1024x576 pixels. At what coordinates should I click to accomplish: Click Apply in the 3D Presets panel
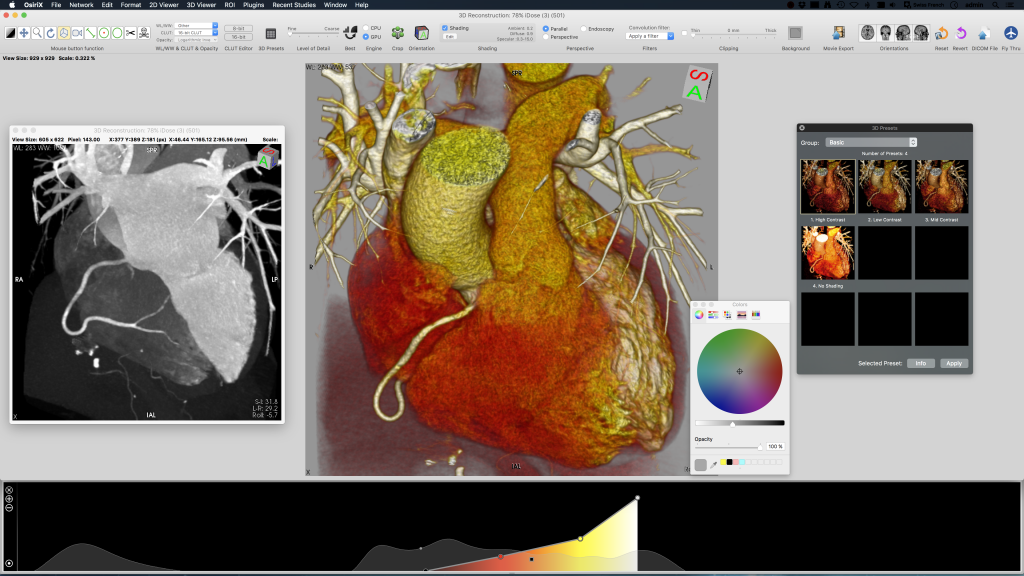(x=954, y=363)
